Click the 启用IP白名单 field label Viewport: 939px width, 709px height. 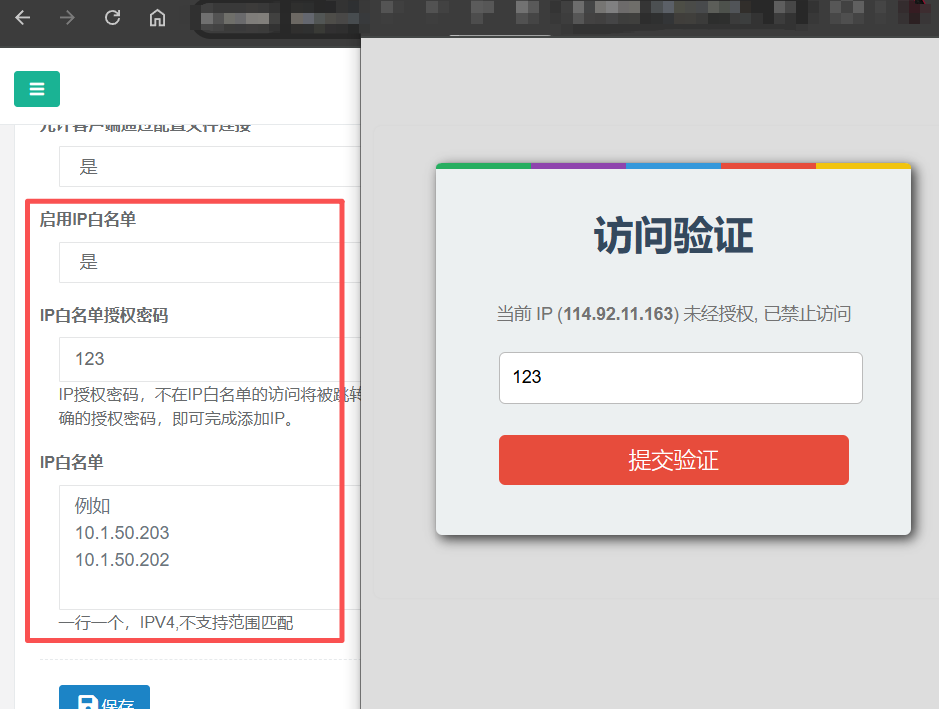[88, 219]
